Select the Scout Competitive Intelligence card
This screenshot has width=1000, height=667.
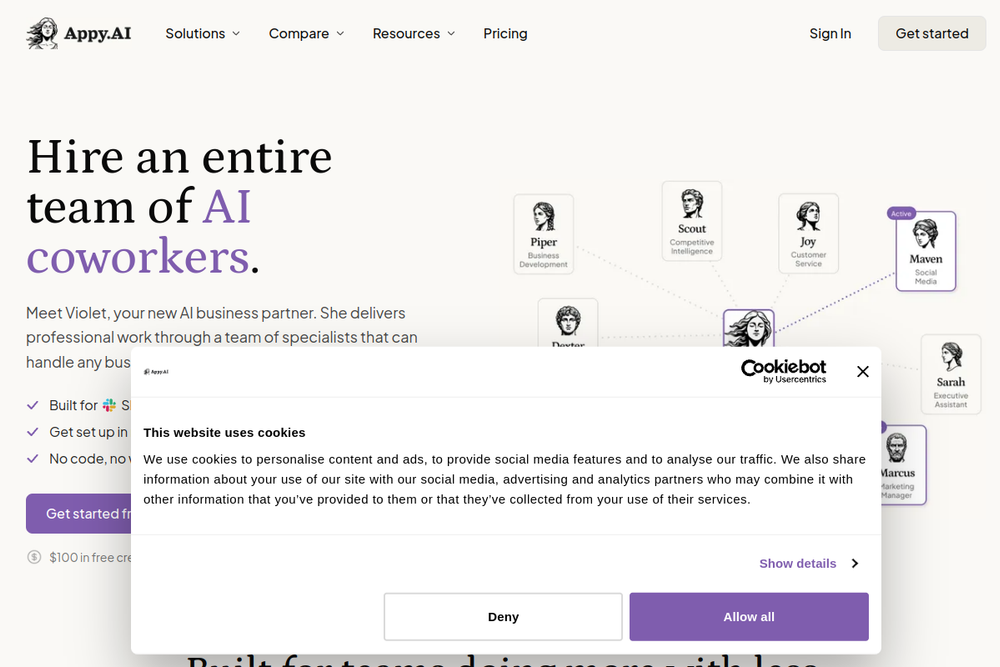point(692,221)
